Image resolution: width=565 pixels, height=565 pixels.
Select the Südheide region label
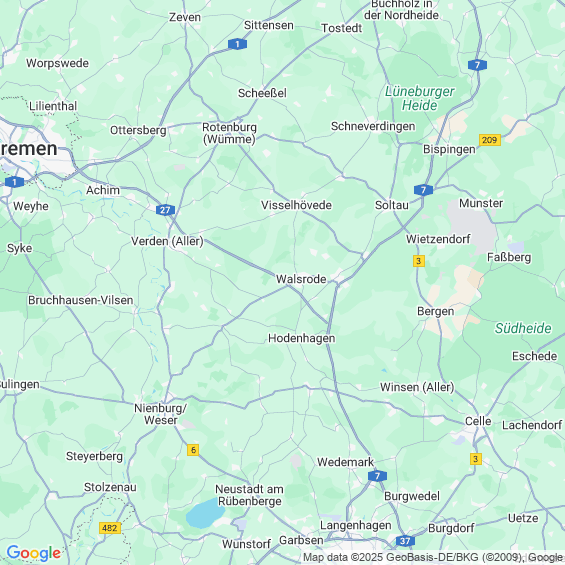523,328
